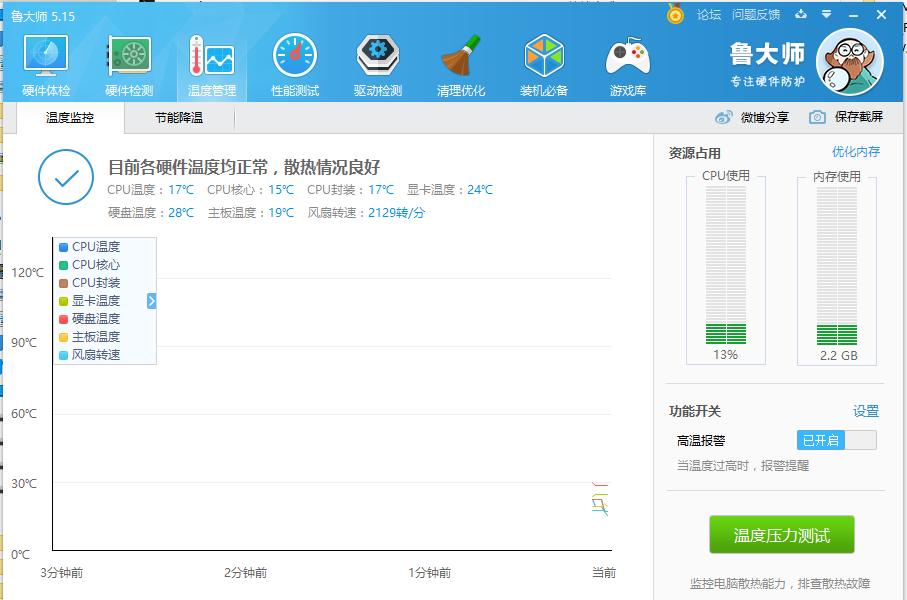Toggle 风扇转速 legend series

point(90,355)
